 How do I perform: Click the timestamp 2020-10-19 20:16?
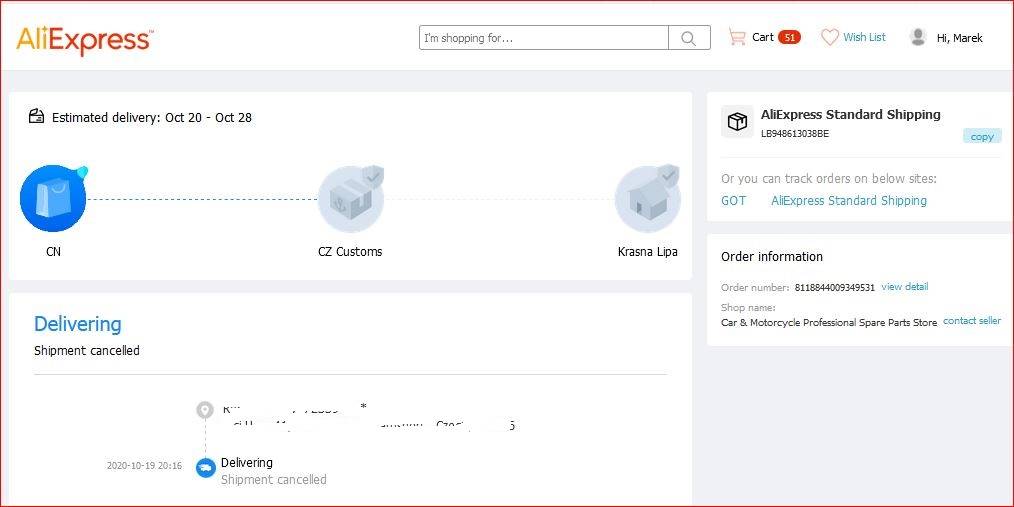144,466
